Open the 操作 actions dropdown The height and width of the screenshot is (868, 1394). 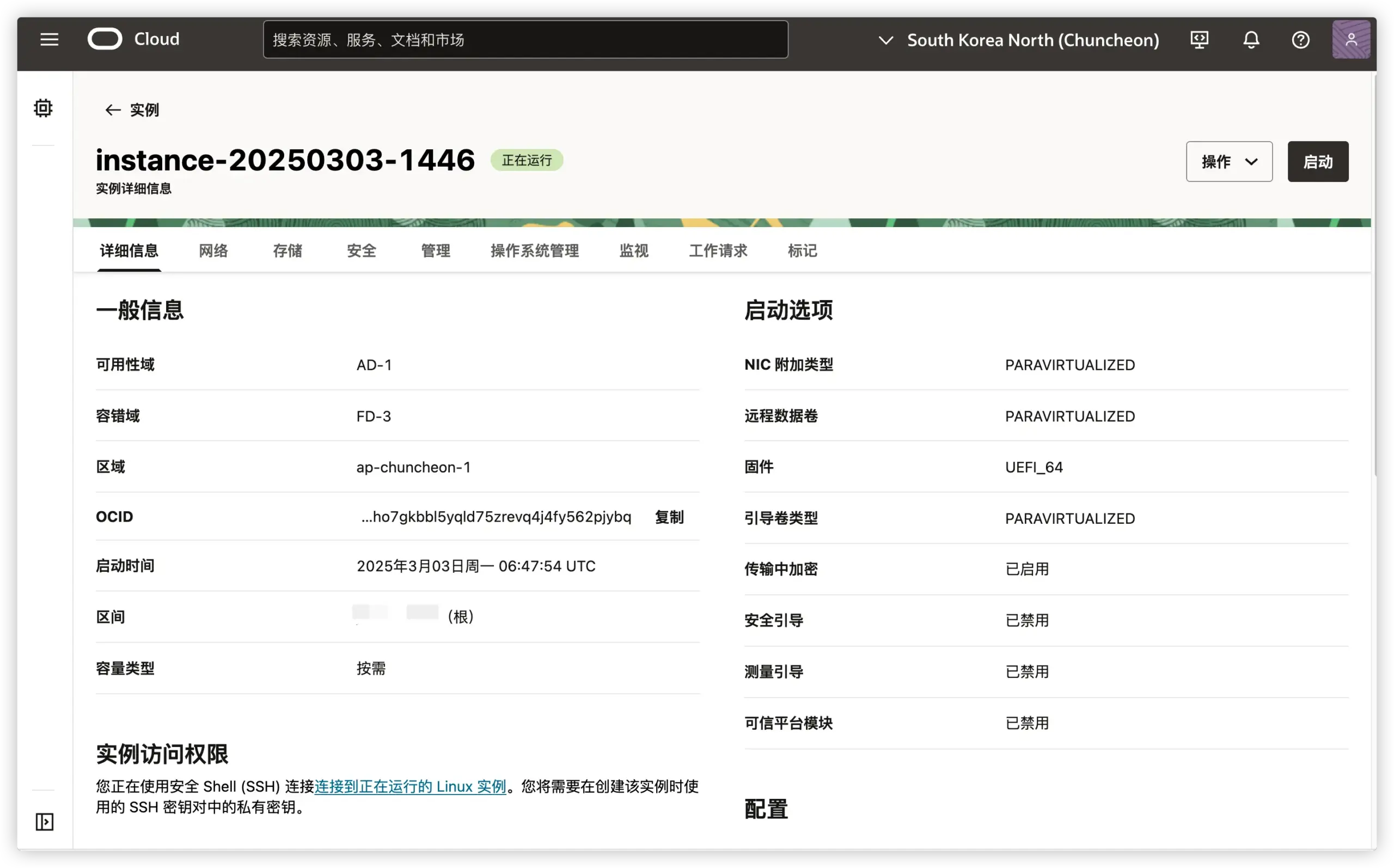(x=1228, y=161)
